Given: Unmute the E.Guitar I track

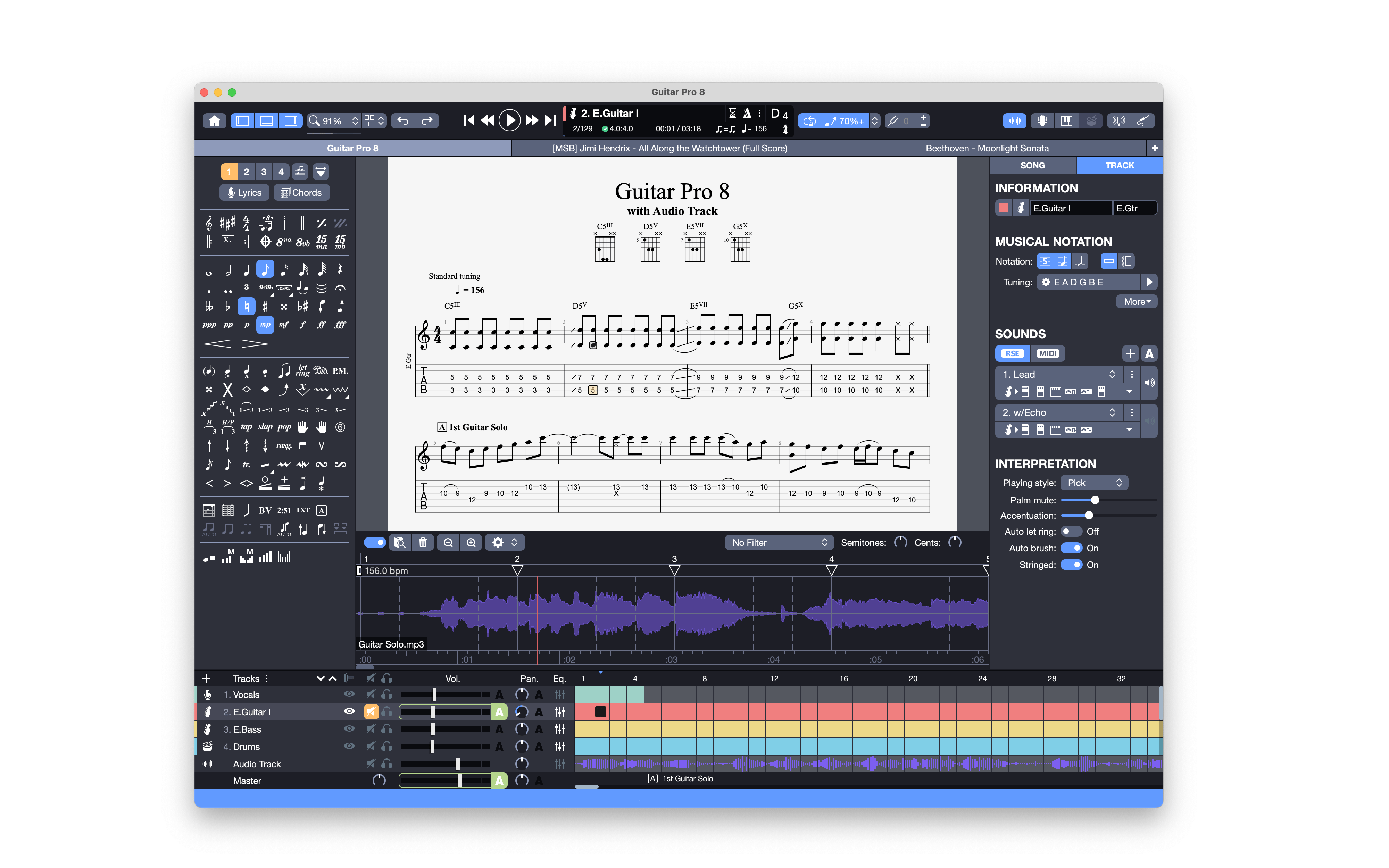Looking at the screenshot, I should coord(371,712).
